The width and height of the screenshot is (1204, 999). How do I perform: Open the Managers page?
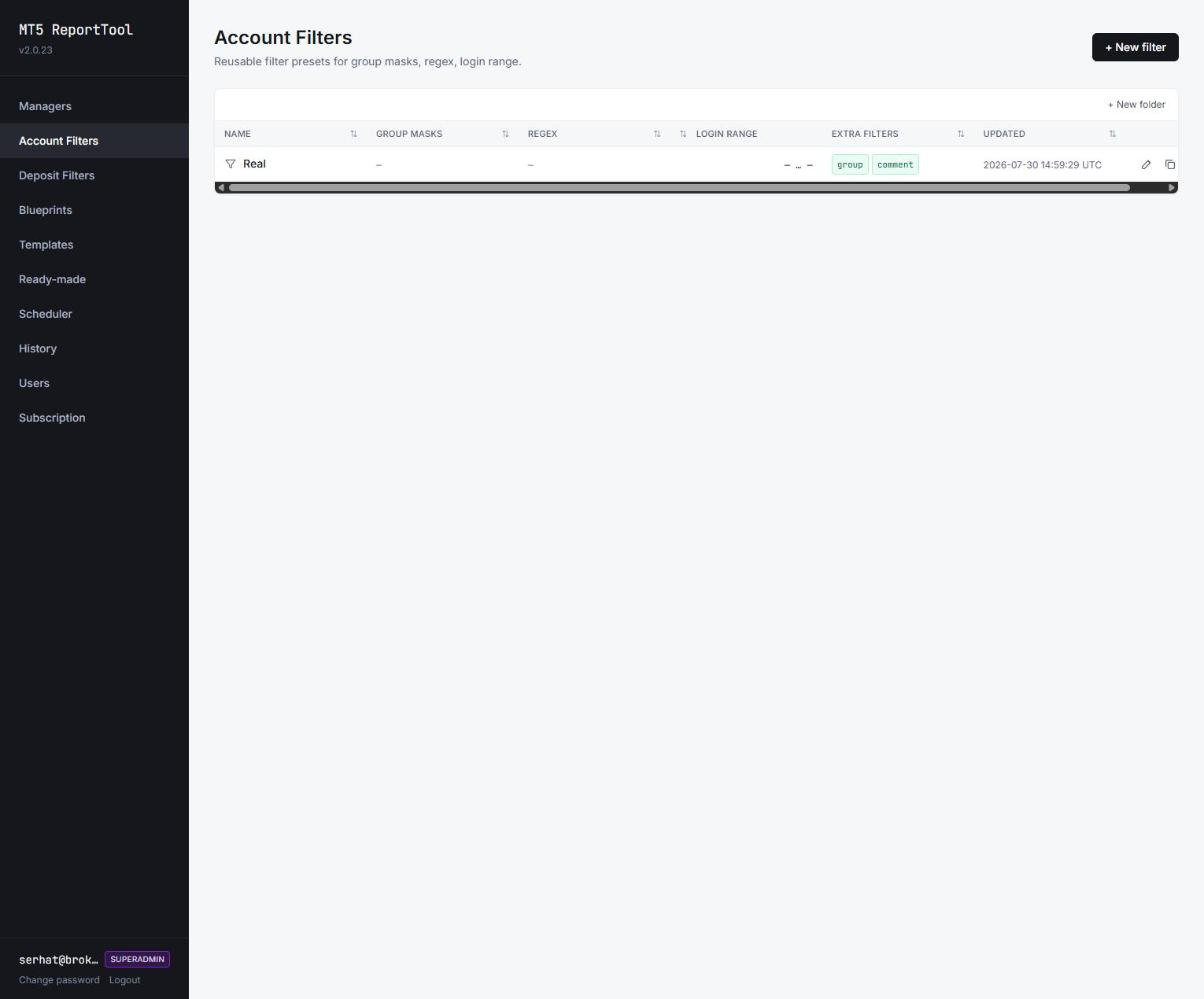94,106
